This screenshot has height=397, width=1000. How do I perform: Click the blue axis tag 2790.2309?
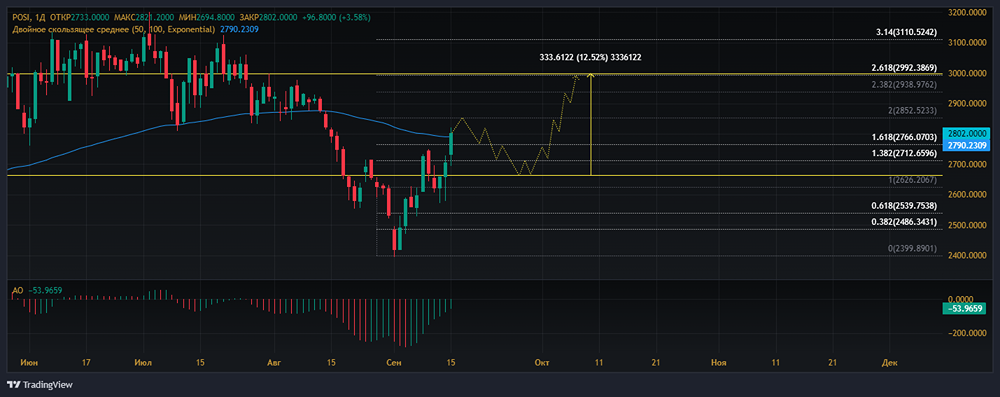coord(968,146)
